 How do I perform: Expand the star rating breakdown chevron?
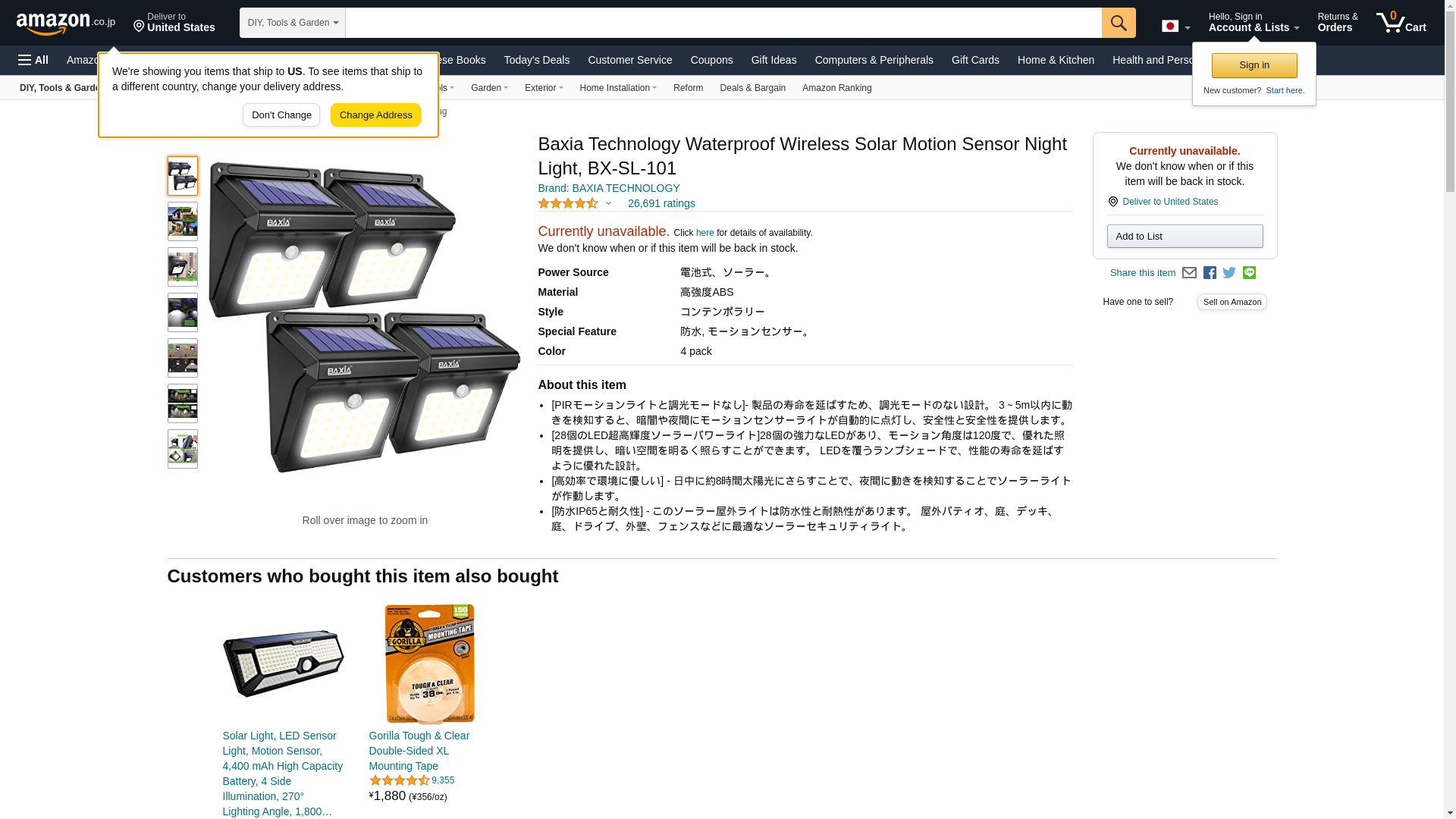[608, 203]
